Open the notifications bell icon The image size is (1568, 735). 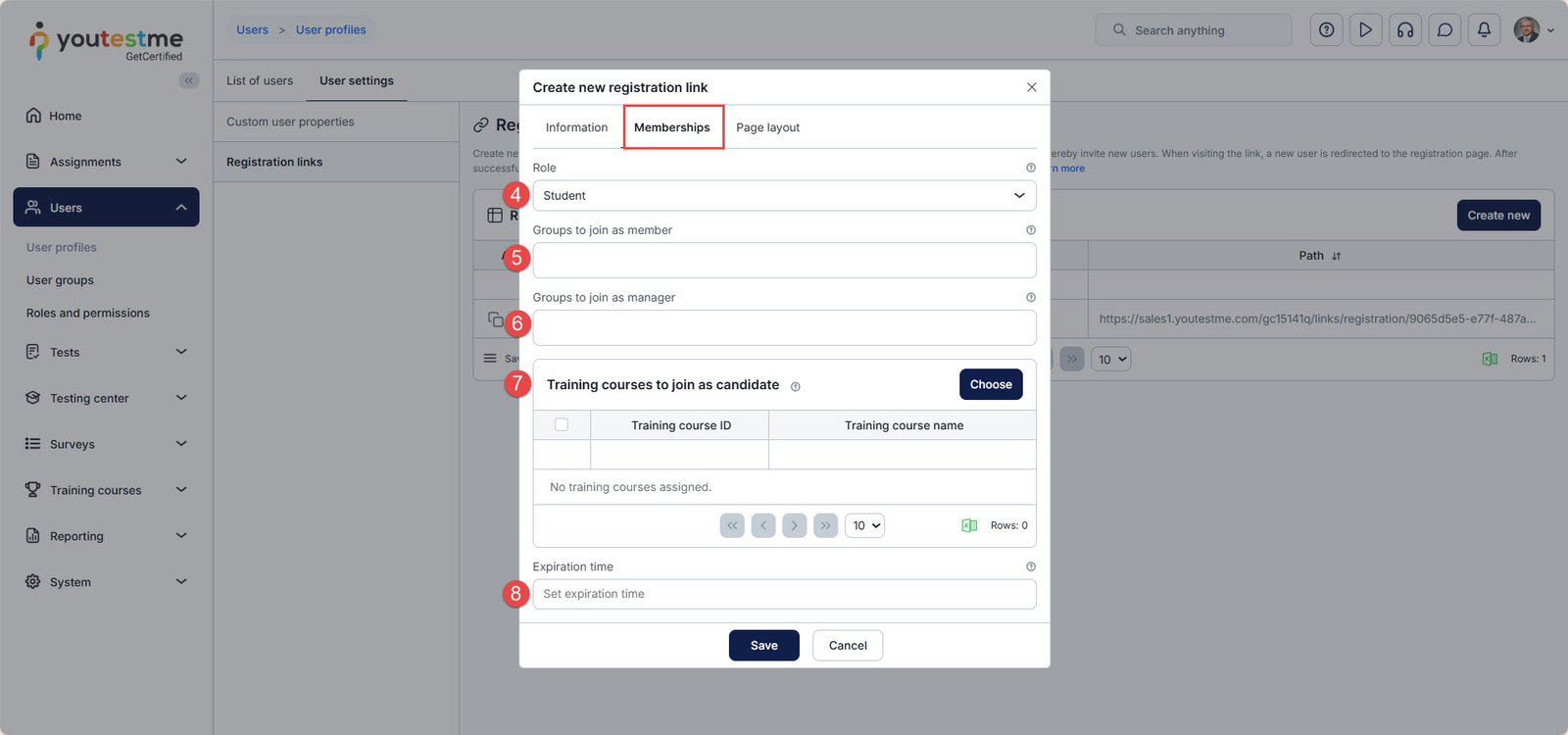(1484, 30)
